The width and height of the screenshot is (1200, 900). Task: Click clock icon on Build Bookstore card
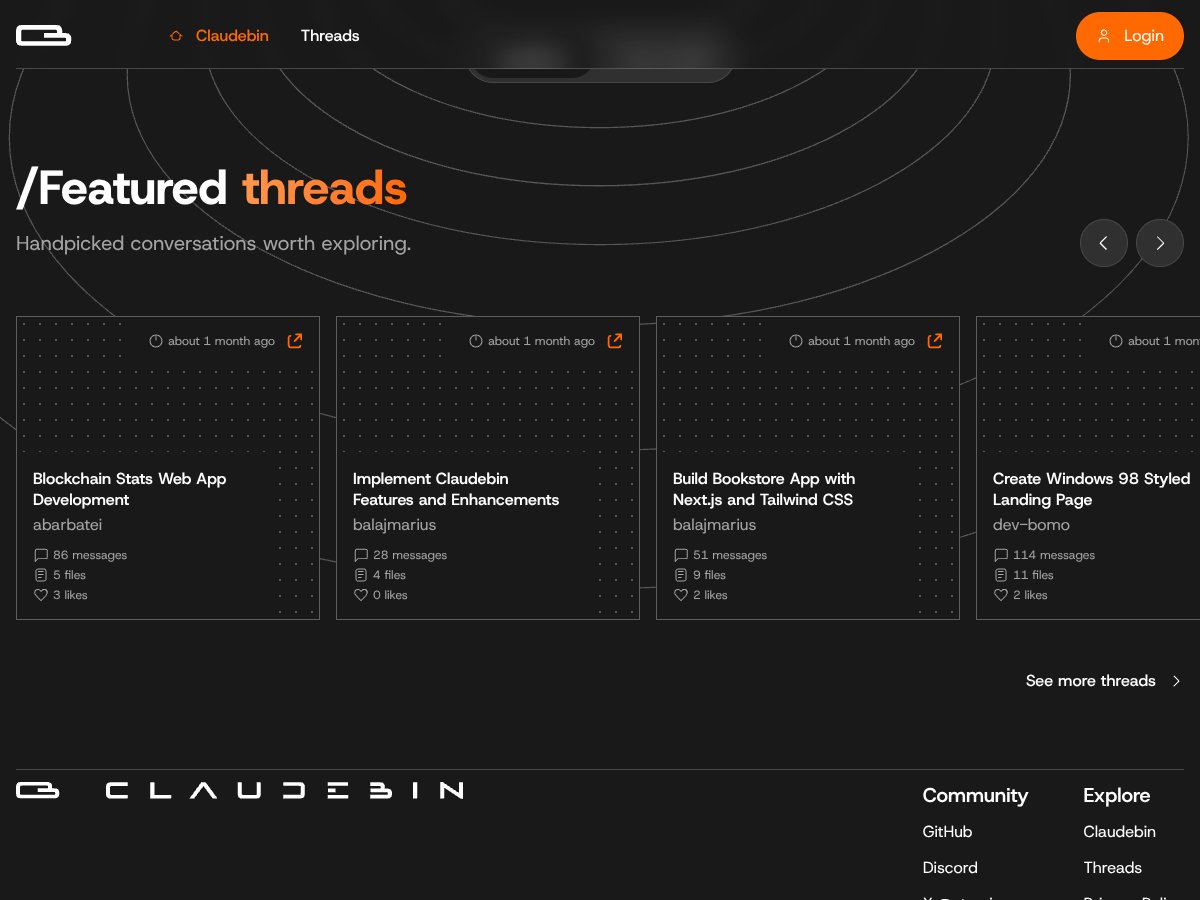(x=796, y=341)
